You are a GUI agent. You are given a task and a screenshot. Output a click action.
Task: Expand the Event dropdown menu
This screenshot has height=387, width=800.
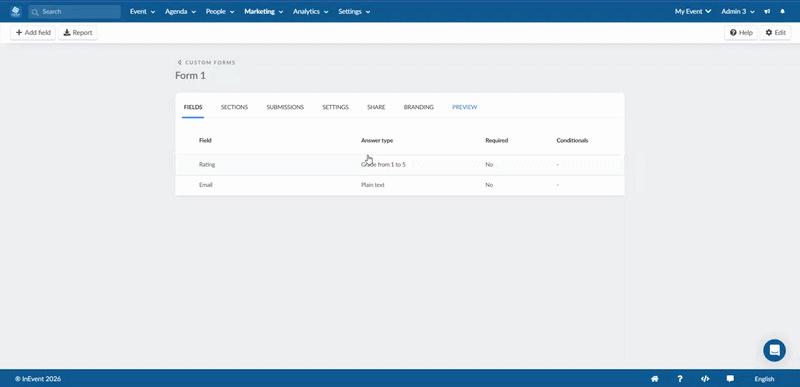pyautogui.click(x=142, y=11)
